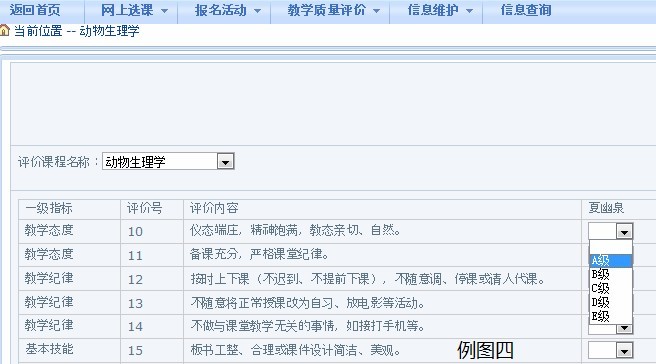Viewport: 656px width, 364px height.
Task: Choose D级 in the rating list
Action: [610, 302]
